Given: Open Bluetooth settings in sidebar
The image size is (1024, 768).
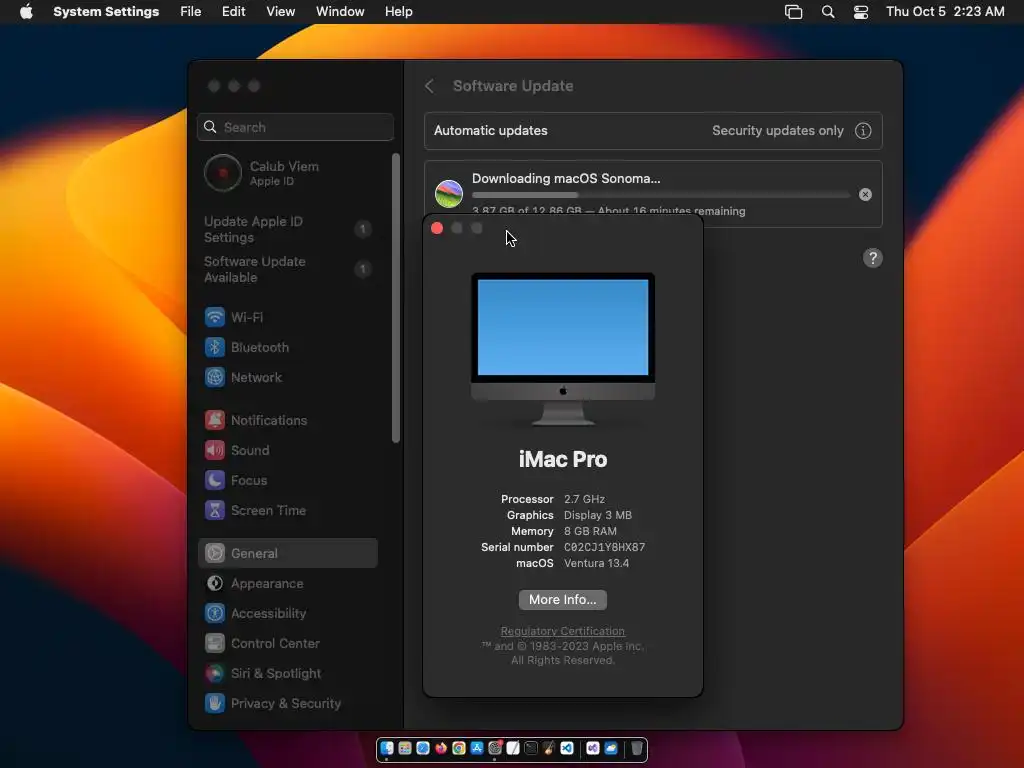Looking at the screenshot, I should click(x=287, y=347).
